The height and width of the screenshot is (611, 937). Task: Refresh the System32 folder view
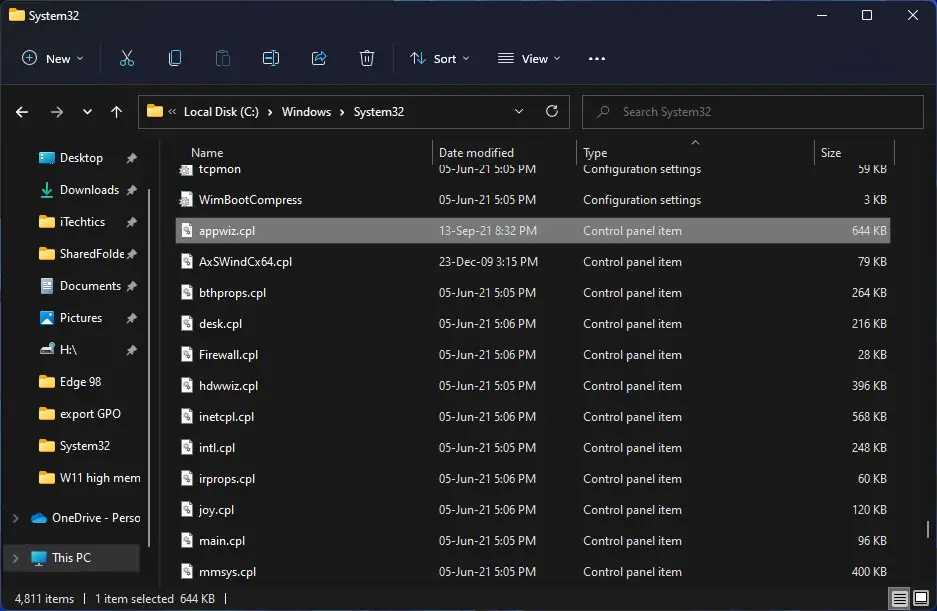tap(552, 111)
